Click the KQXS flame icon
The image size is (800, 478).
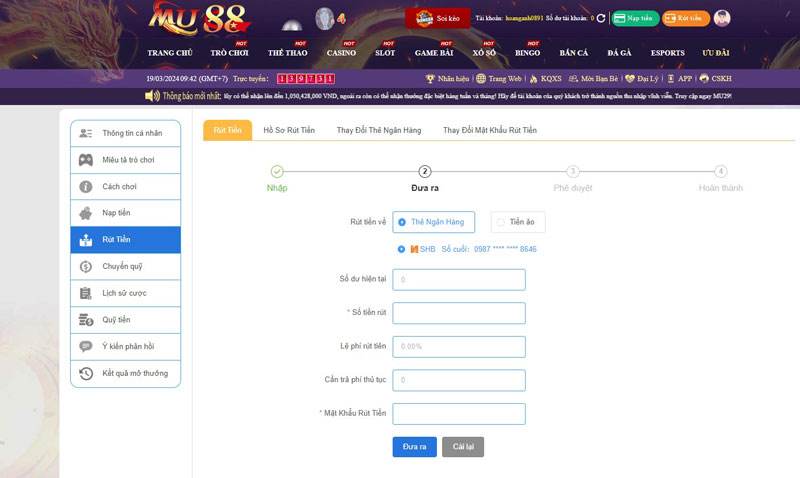click(x=533, y=79)
